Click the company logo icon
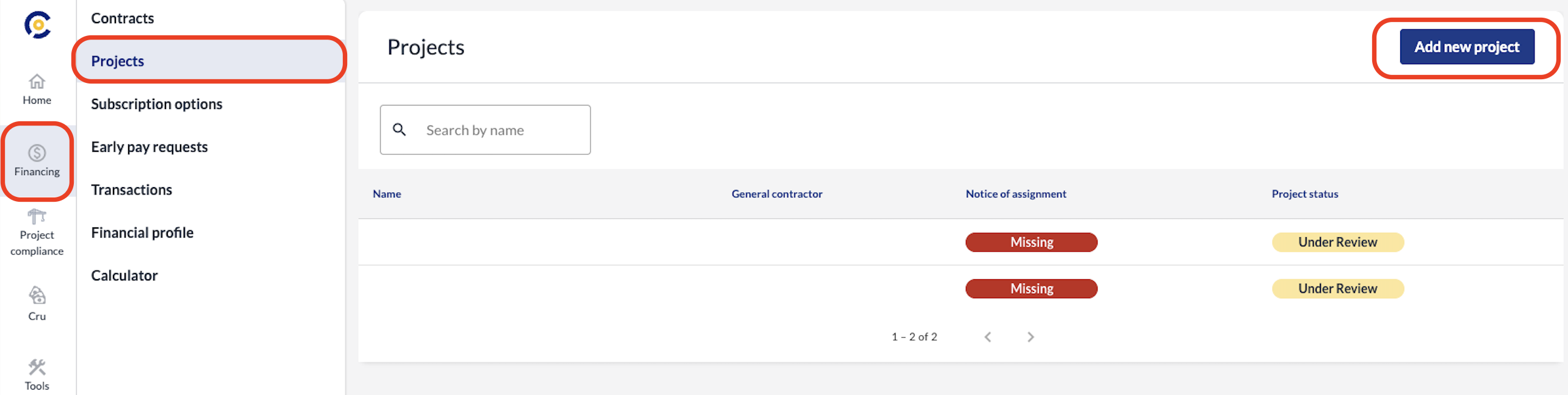The height and width of the screenshot is (395, 1568). pos(37,25)
